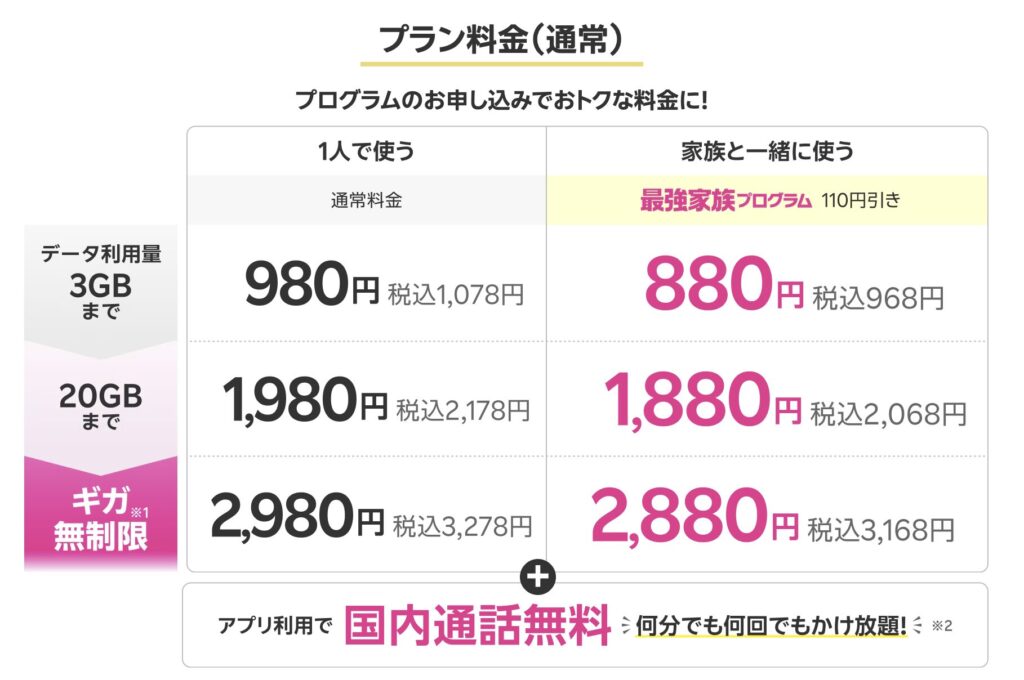Viewport: 1024px width, 680px height.
Task: Click the ※2 footnote marker
Action: [942, 627]
